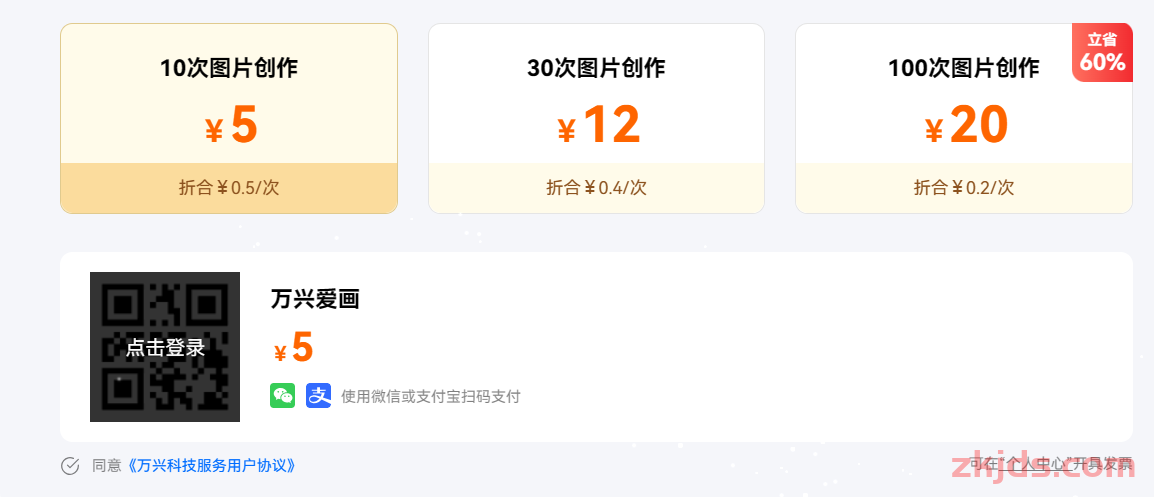
Task: Click the ¥12 price on second plan
Action: coord(598,125)
